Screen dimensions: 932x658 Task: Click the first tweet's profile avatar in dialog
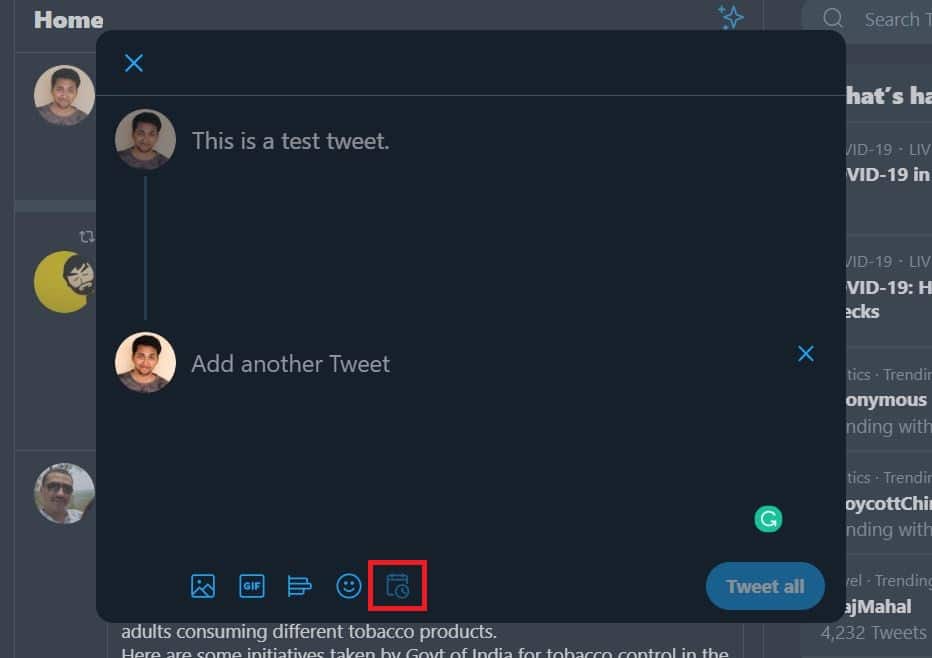(145, 139)
